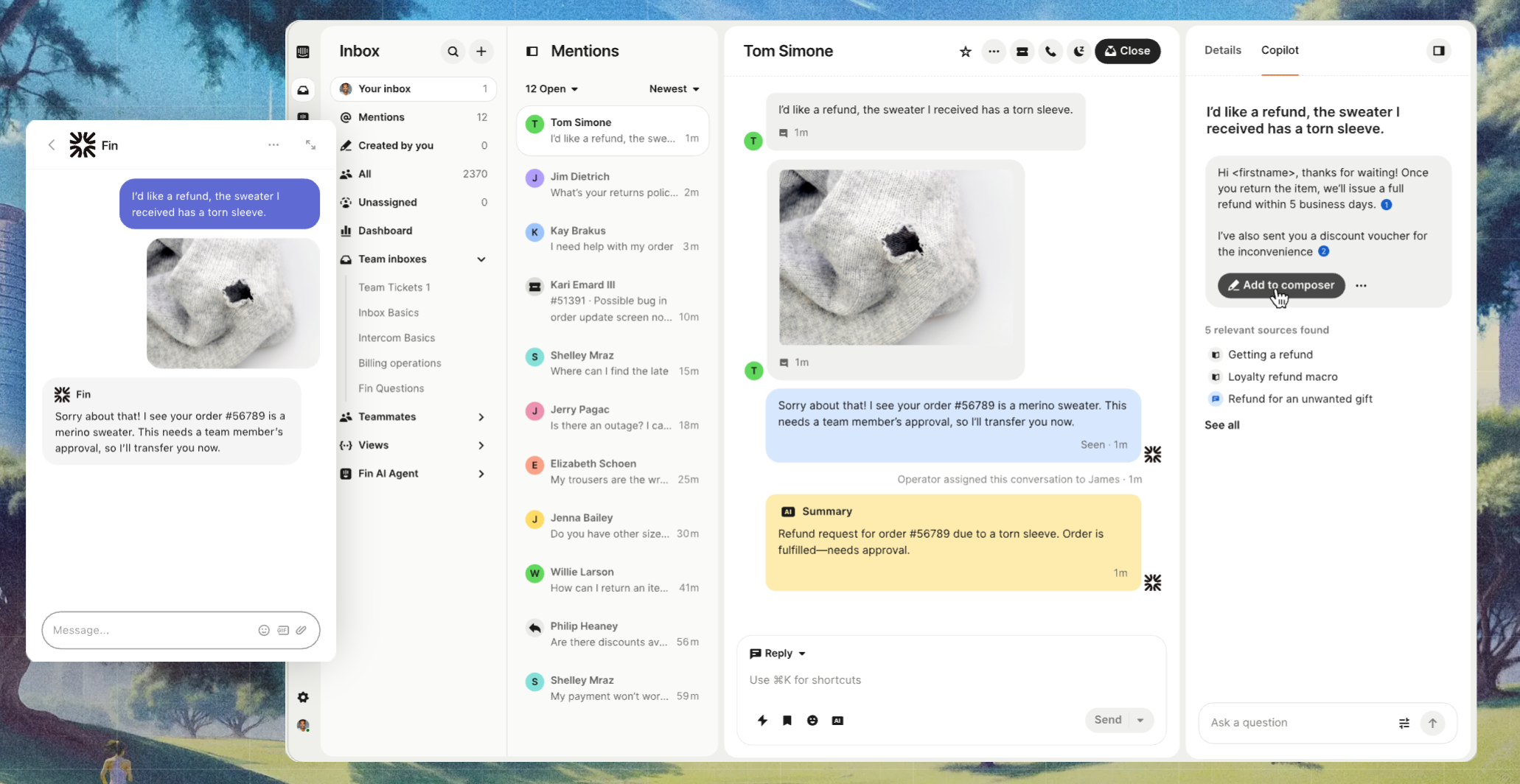Click the bookmark saved replies icon in composer
This screenshot has width=1520, height=784.
[787, 721]
